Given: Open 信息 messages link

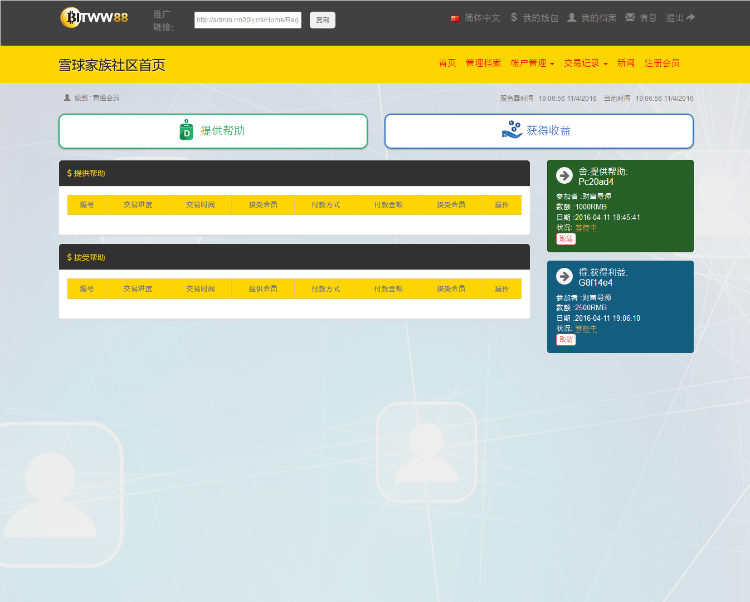Looking at the screenshot, I should 648,18.
